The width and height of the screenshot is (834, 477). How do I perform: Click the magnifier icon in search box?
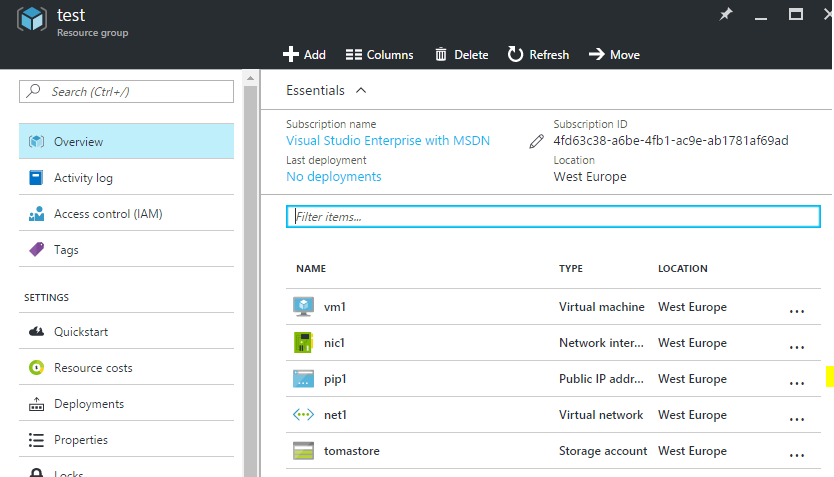point(34,91)
